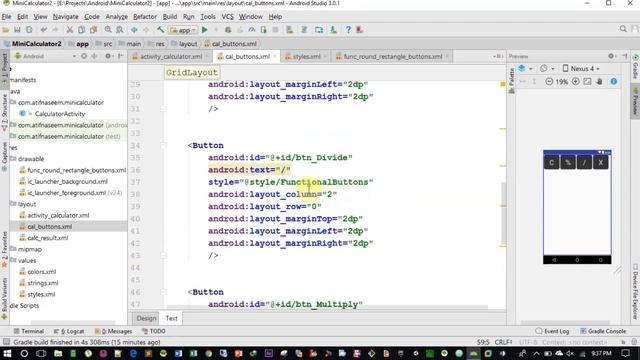Click the blue info warnings icon in Preview
The width and height of the screenshot is (640, 360).
click(613, 82)
